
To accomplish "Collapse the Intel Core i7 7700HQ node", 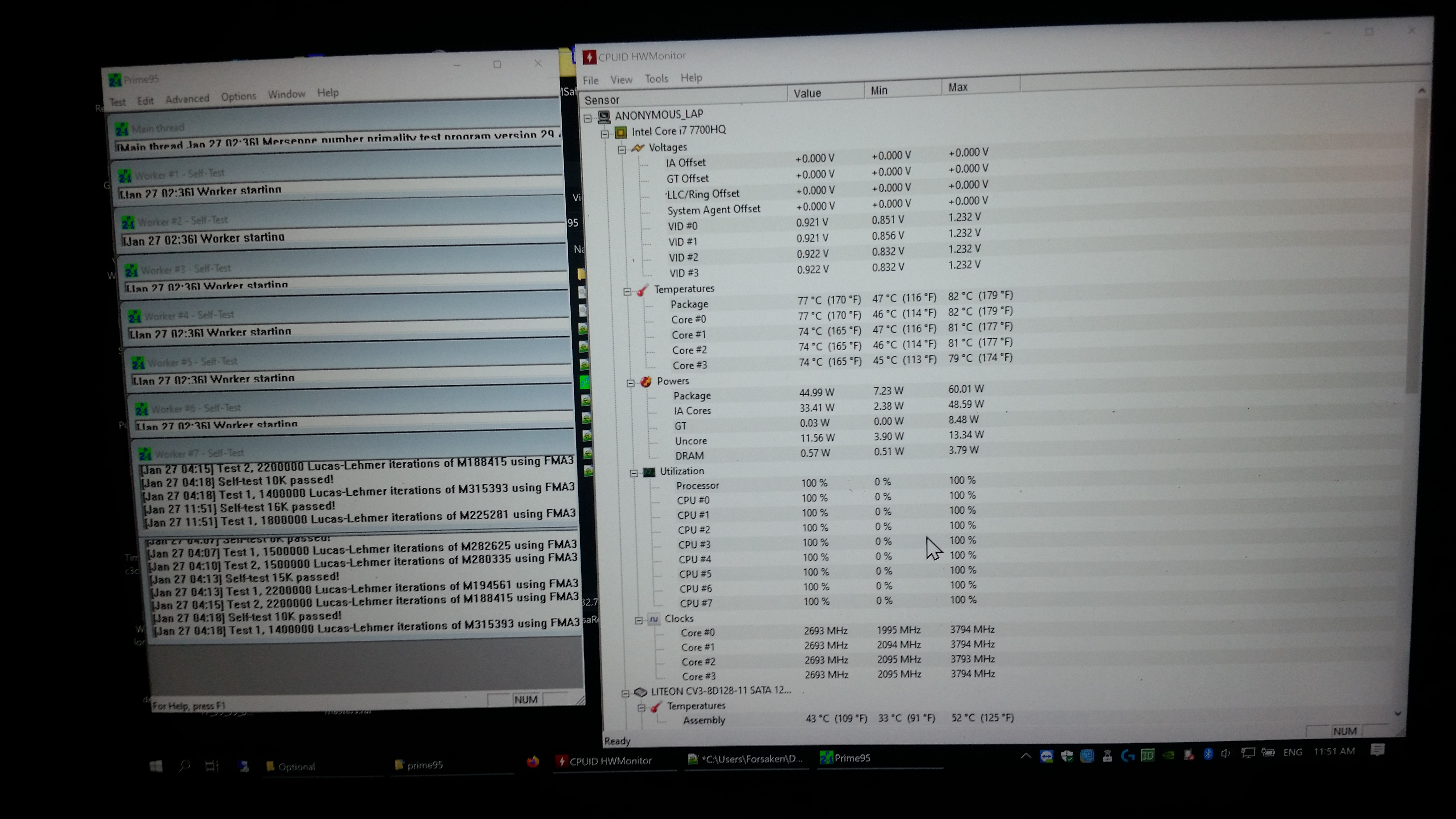I will click(x=604, y=134).
